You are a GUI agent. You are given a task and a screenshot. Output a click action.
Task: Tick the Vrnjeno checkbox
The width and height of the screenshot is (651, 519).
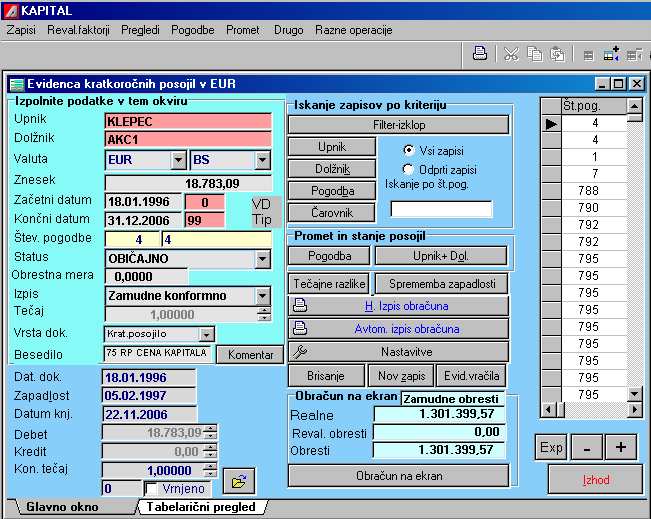pos(151,489)
